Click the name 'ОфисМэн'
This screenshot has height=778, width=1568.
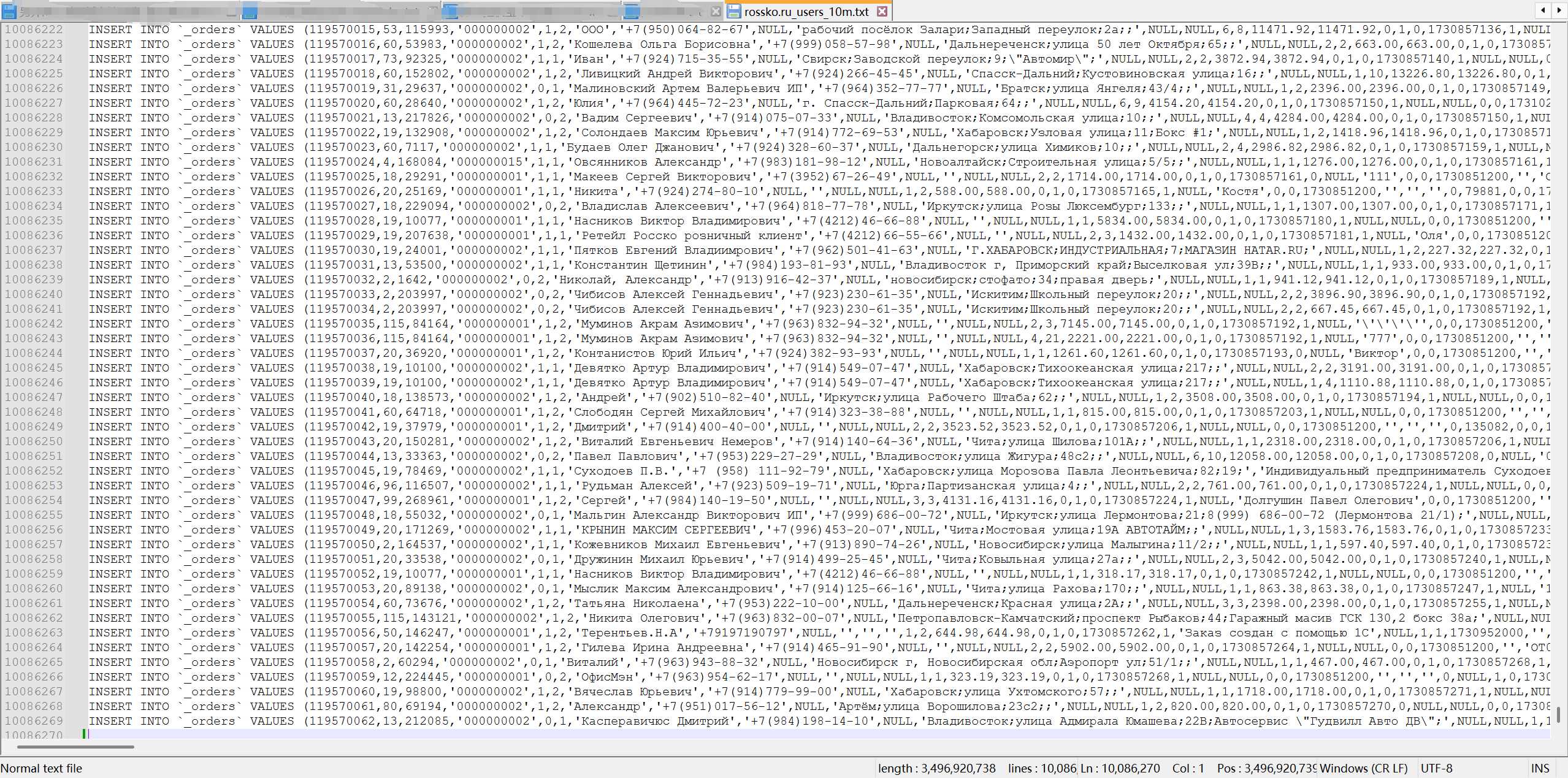(606, 677)
